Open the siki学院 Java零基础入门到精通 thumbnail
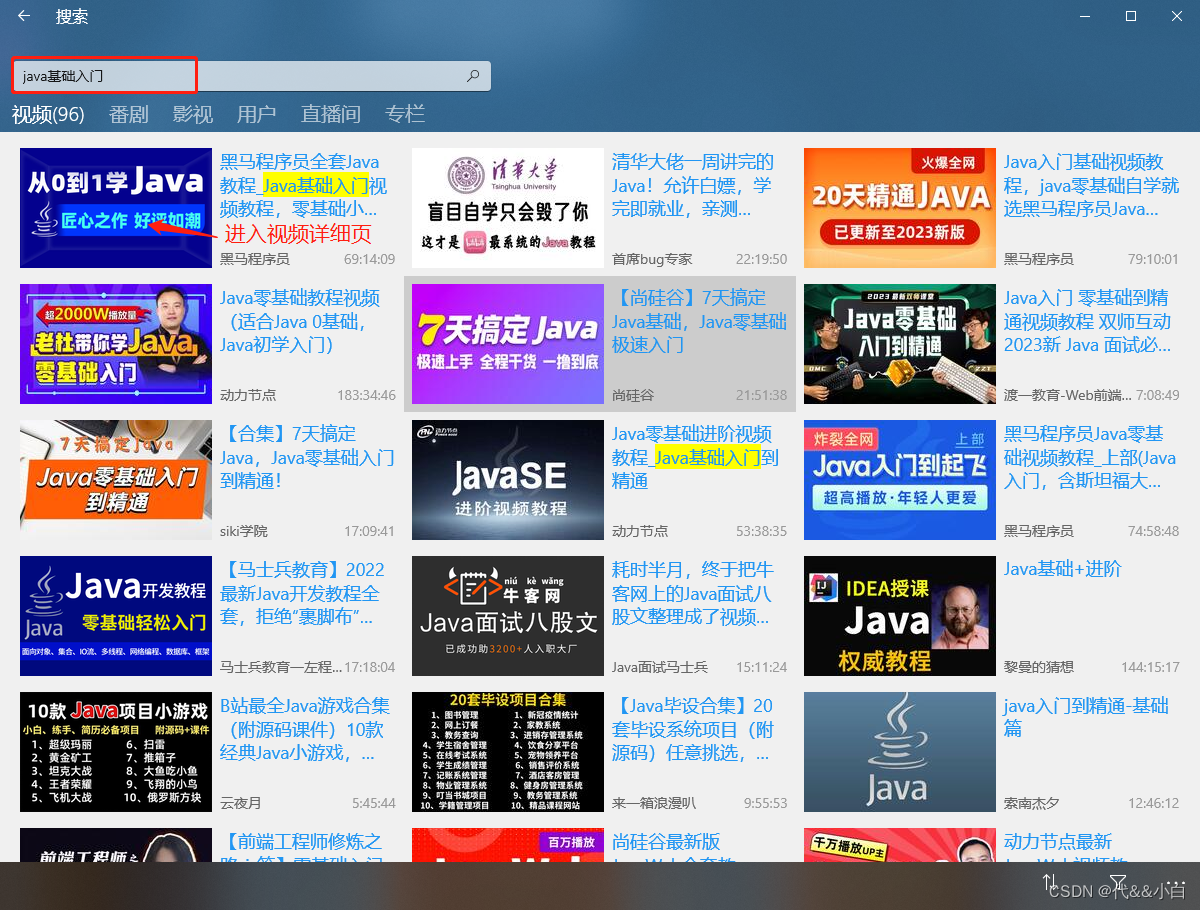The image size is (1200, 910). pos(116,480)
